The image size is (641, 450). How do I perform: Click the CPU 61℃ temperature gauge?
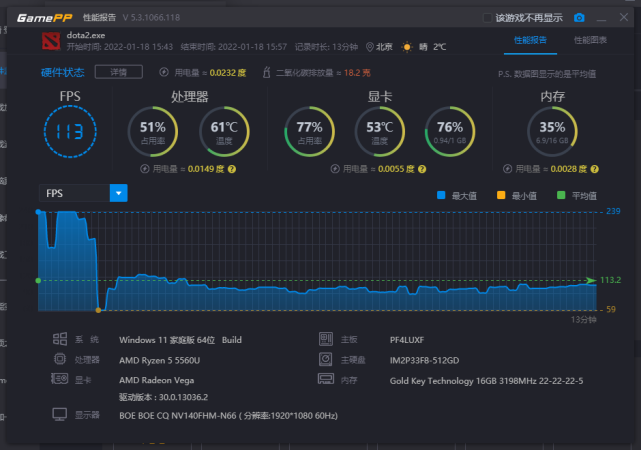[224, 132]
